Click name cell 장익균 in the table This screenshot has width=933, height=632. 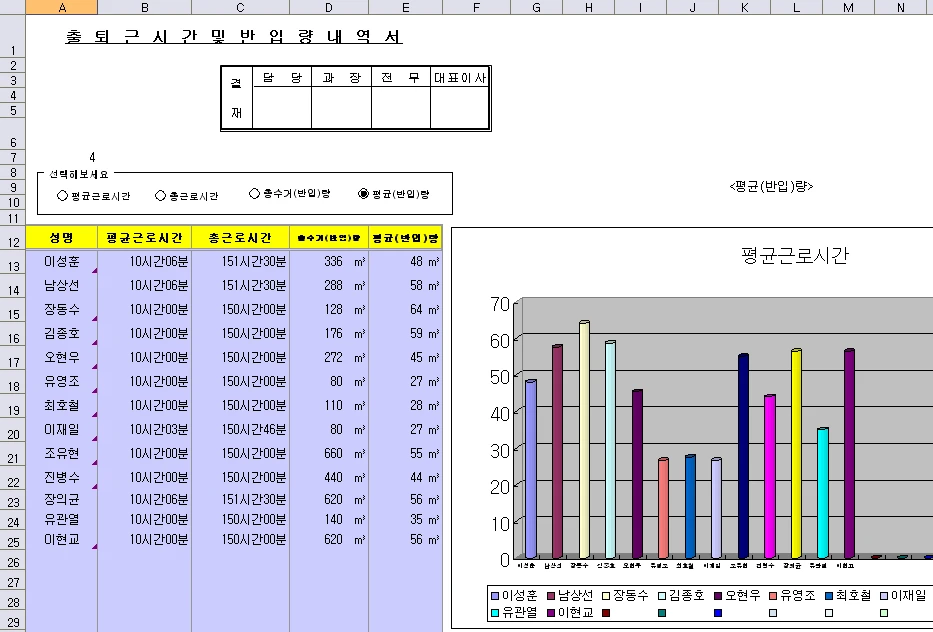click(62, 499)
